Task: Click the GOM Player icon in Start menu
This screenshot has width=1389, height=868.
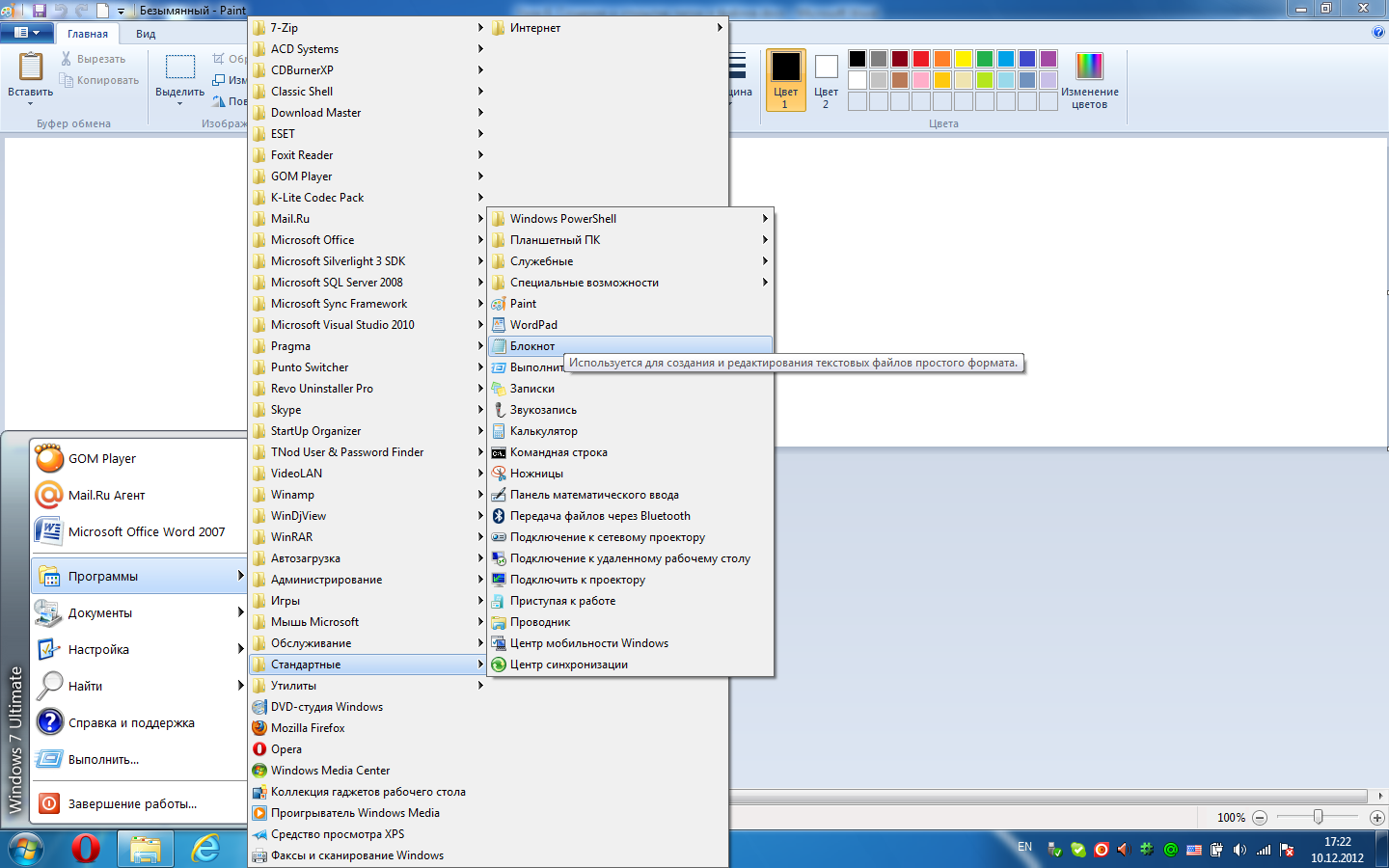Action: [49, 459]
